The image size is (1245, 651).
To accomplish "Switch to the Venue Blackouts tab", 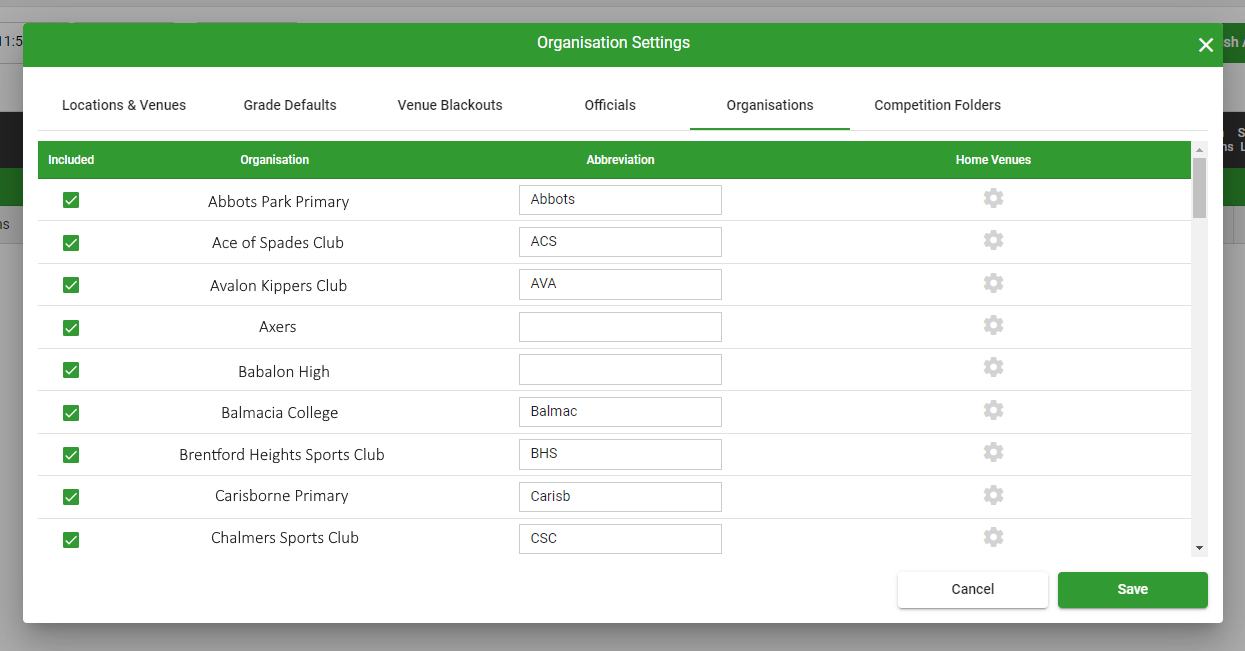I will point(450,105).
